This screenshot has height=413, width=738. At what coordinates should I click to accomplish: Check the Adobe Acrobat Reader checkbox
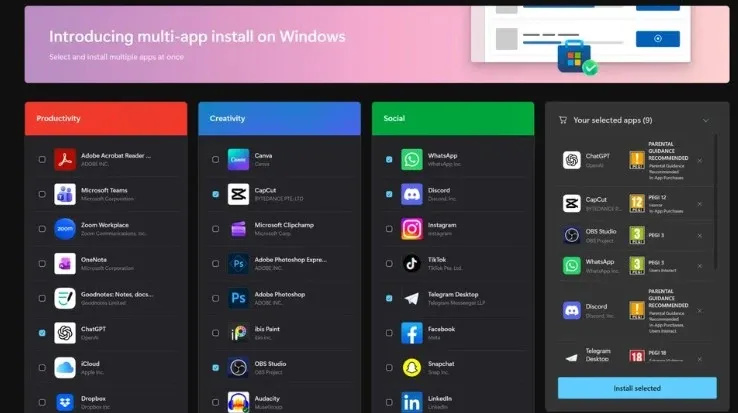(x=42, y=160)
